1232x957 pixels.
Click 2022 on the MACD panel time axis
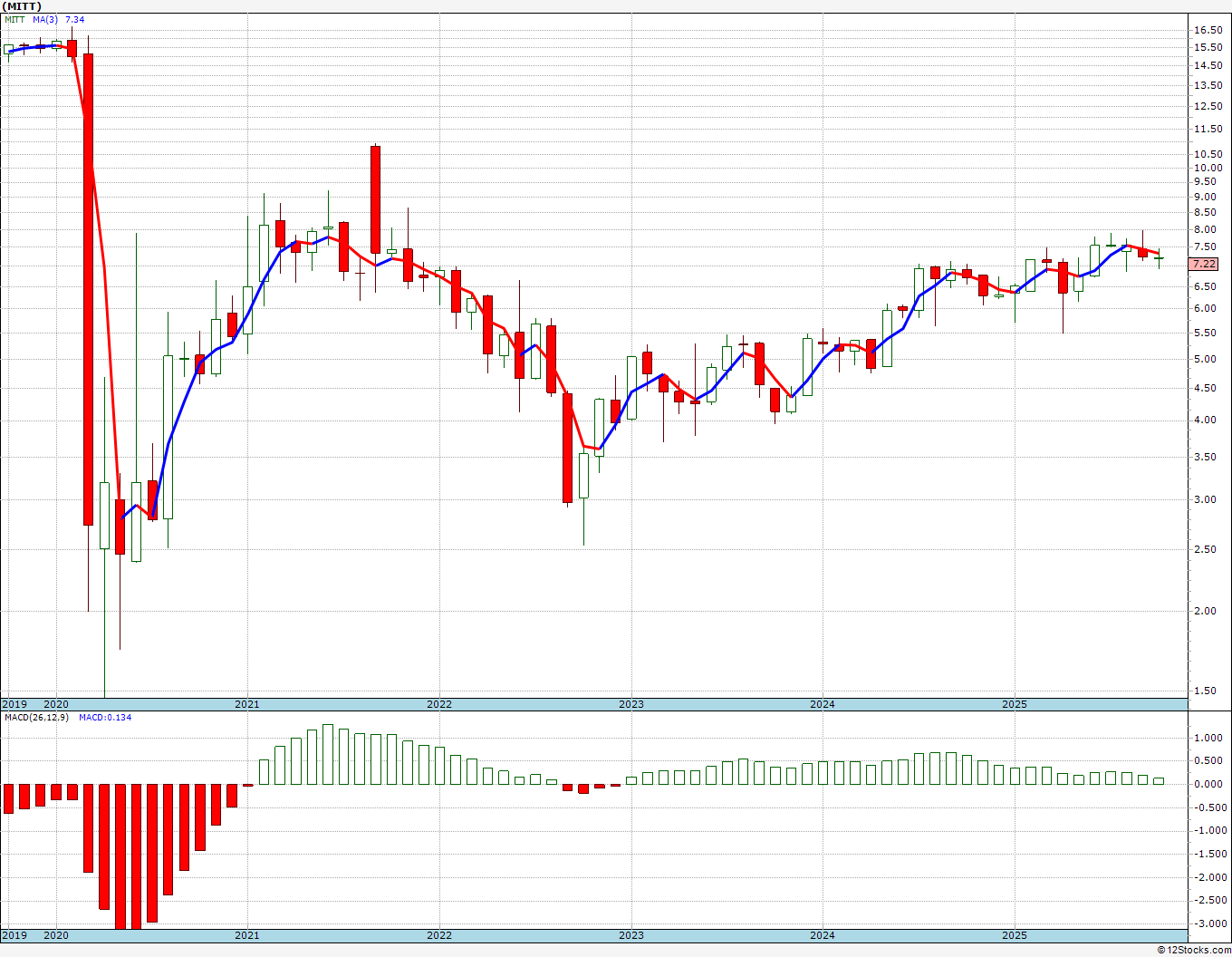pyautogui.click(x=439, y=935)
